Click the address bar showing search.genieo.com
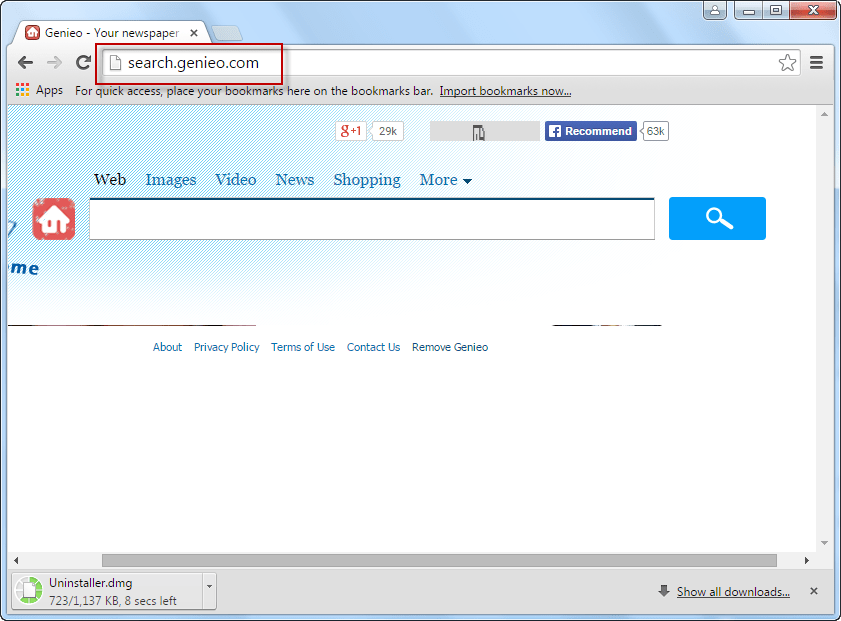This screenshot has width=841, height=621. (x=451, y=63)
